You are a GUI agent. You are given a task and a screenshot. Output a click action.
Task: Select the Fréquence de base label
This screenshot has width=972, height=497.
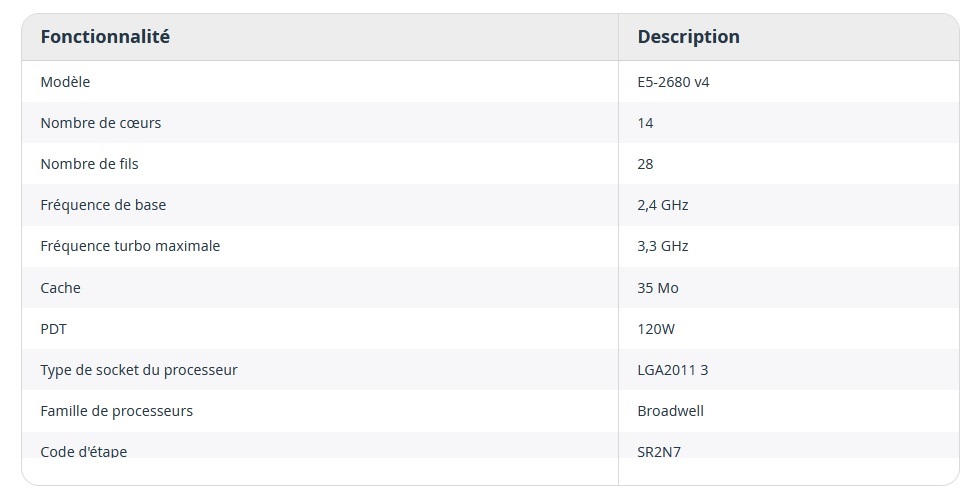pos(103,205)
